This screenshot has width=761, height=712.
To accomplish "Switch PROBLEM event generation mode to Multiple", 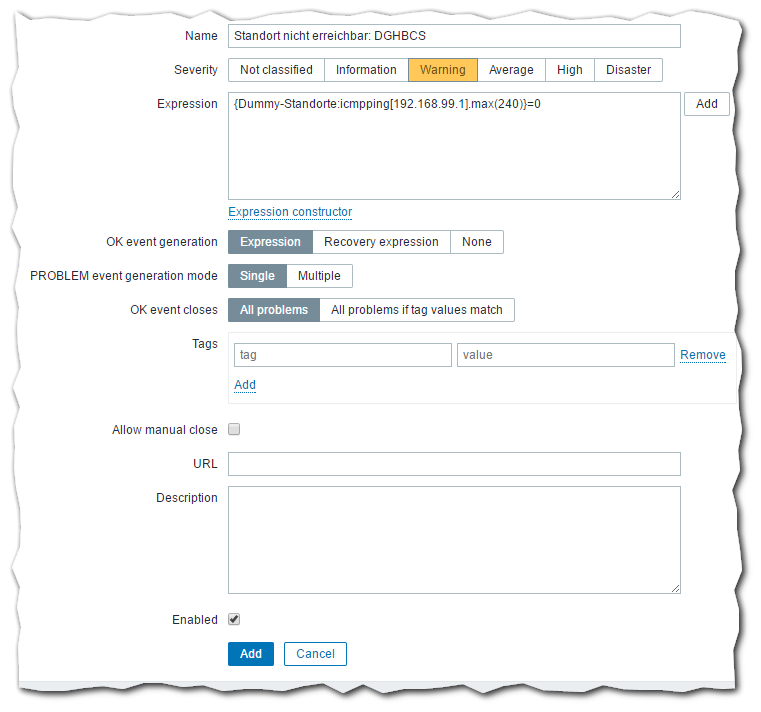I will 319,276.
